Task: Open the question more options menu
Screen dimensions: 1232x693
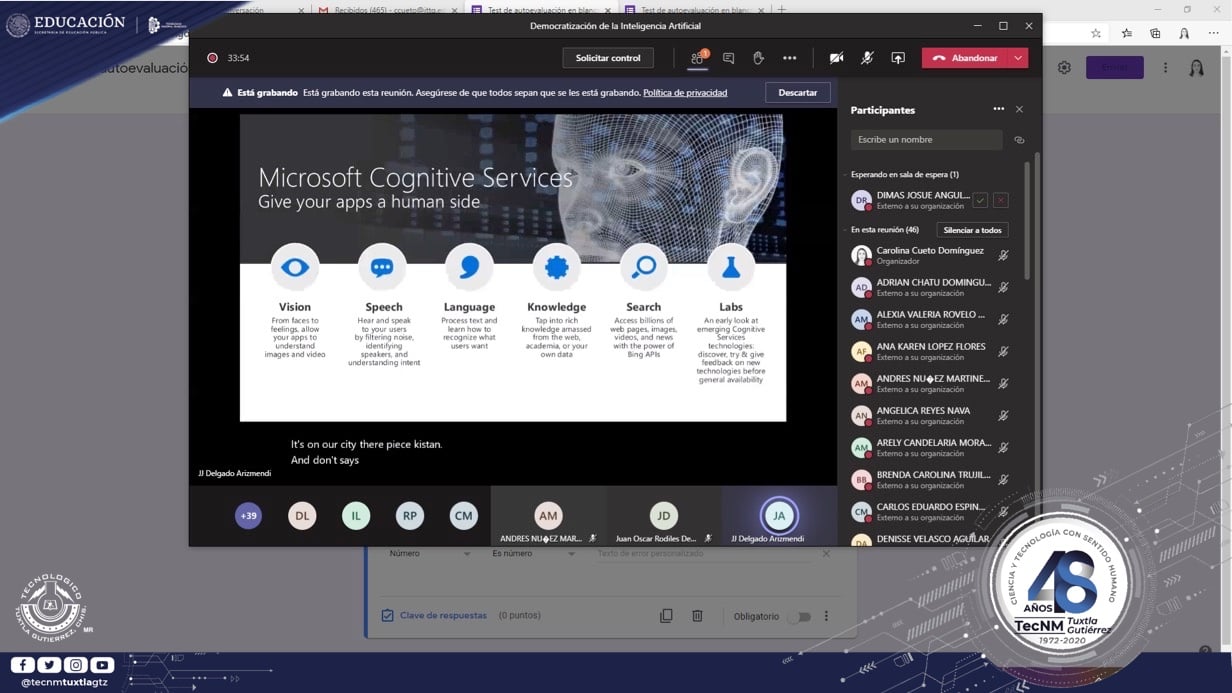Action: tap(826, 616)
